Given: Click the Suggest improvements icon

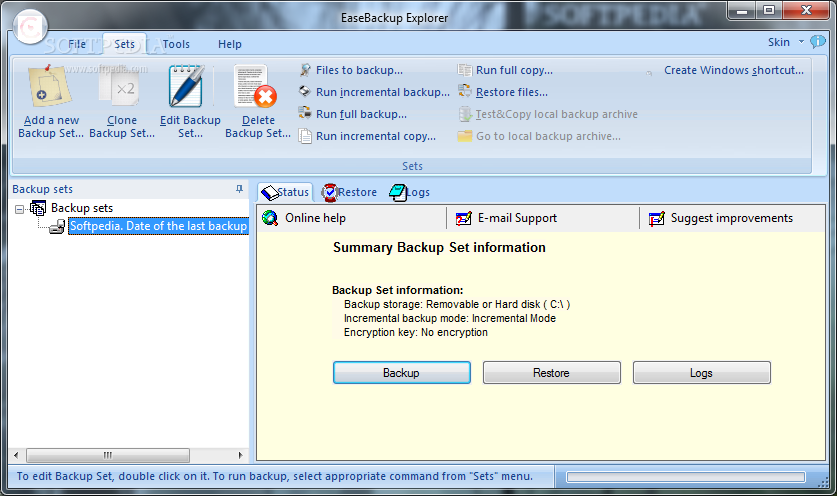Looking at the screenshot, I should pos(657,218).
